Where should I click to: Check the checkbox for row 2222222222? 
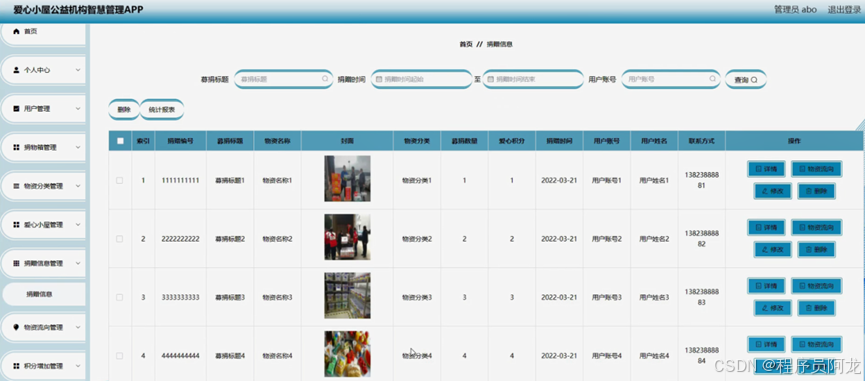(120, 239)
